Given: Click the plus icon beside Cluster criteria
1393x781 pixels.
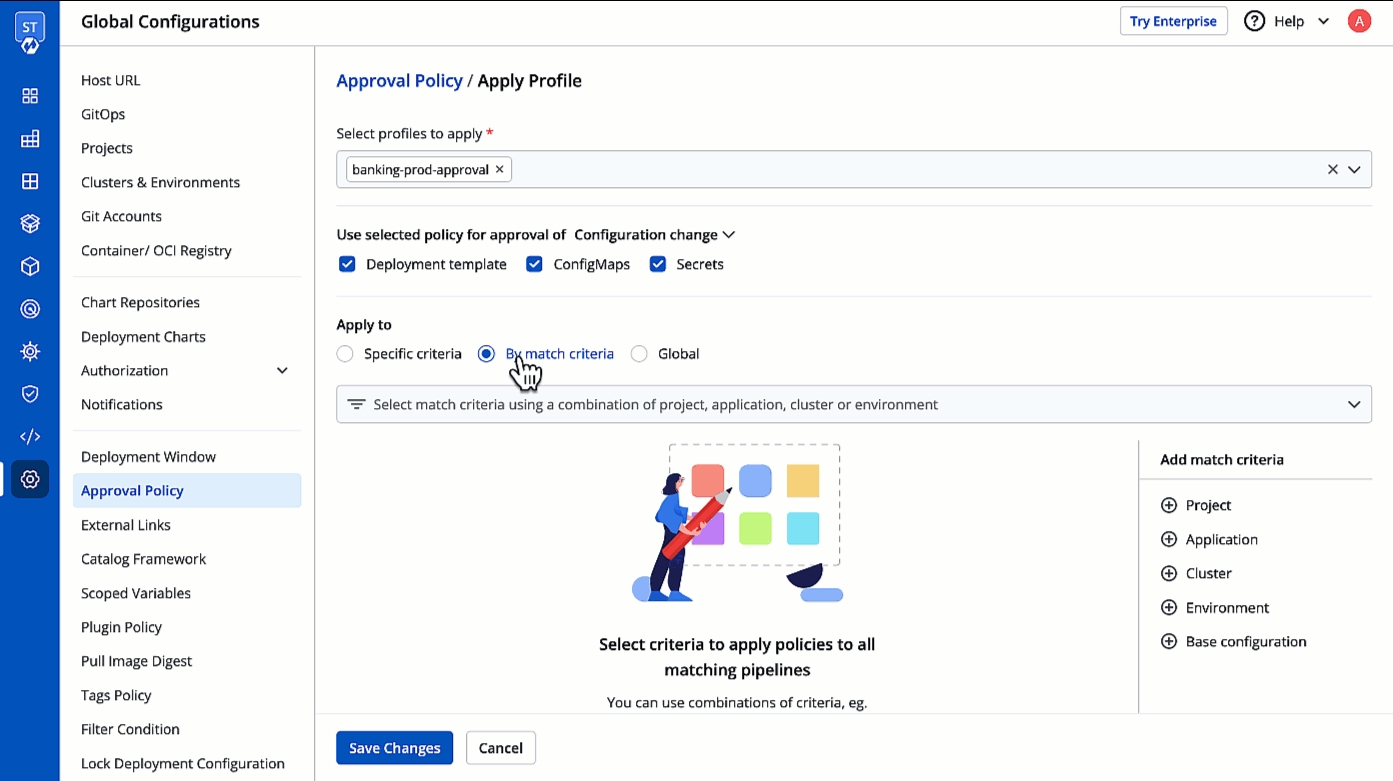Looking at the screenshot, I should point(1168,573).
